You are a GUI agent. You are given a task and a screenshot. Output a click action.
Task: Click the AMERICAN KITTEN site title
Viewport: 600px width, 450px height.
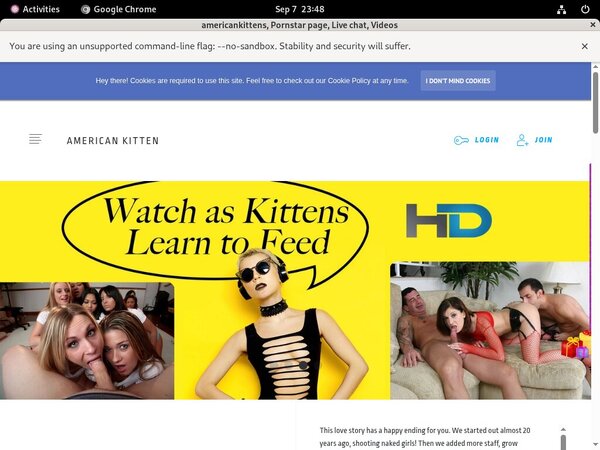tap(112, 141)
